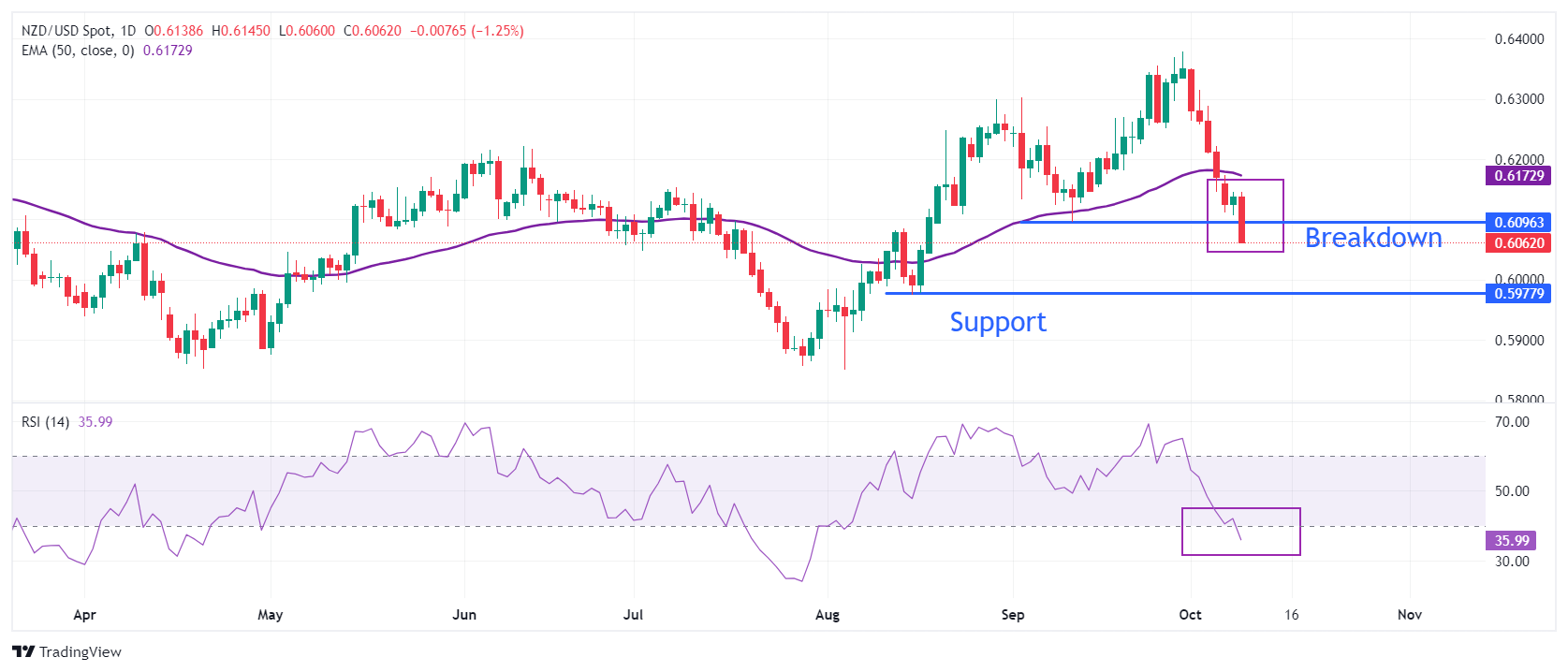Click the Breakdown text annotation
The width and height of the screenshot is (1568, 672).
pyautogui.click(x=1373, y=238)
